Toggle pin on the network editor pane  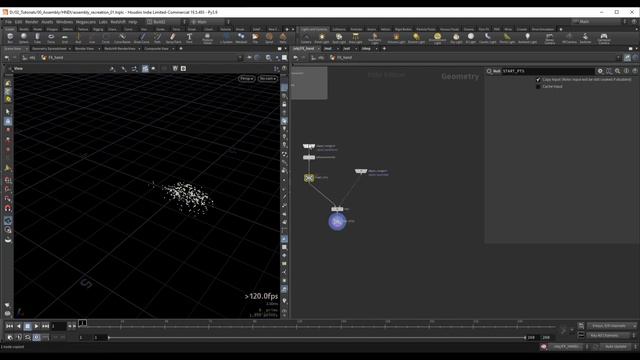(627, 58)
